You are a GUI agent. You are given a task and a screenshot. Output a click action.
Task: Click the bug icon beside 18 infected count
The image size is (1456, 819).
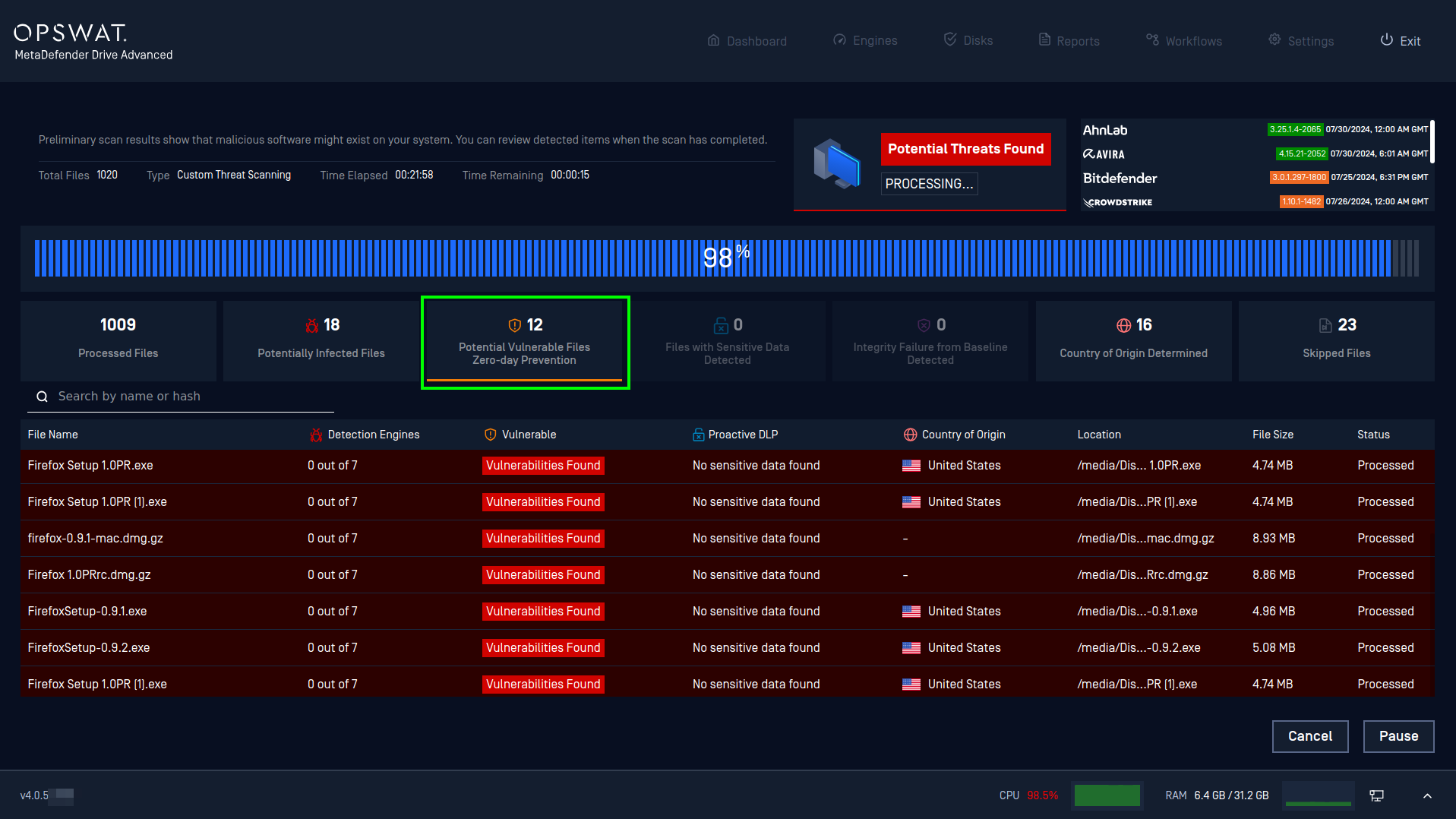[311, 325]
